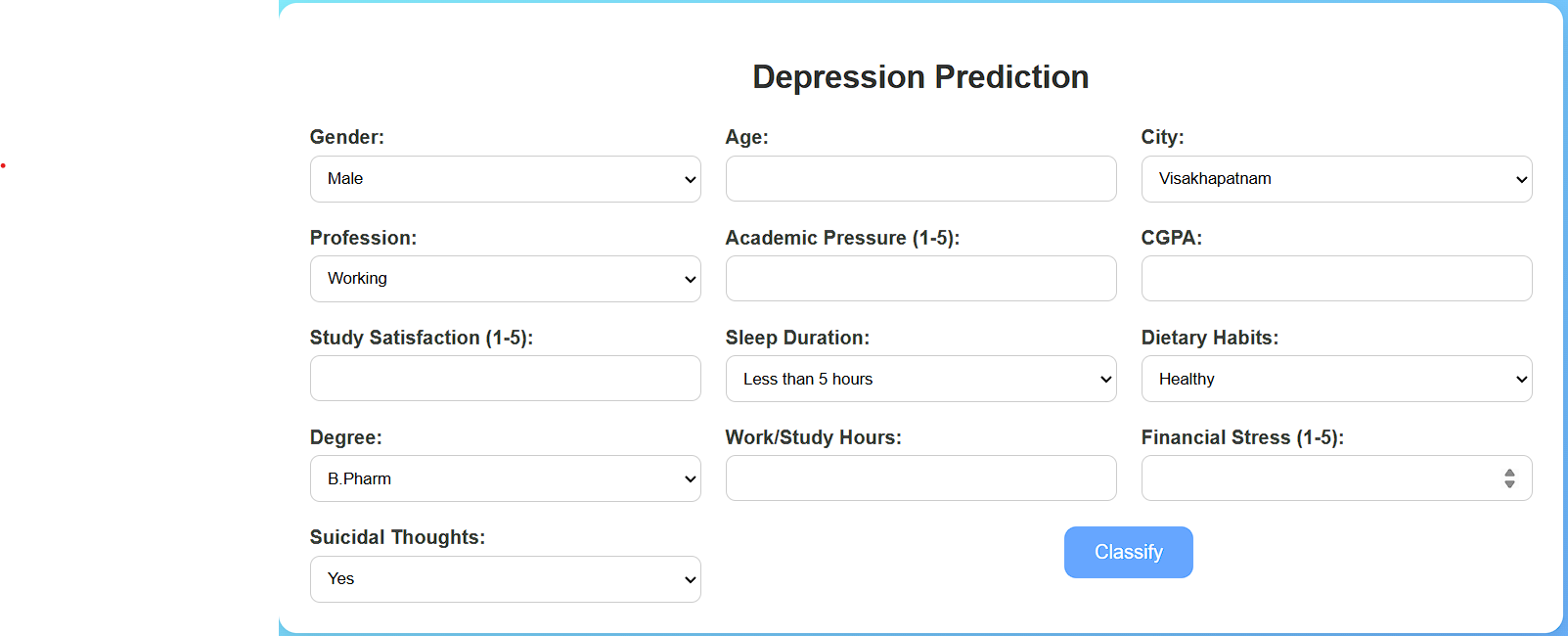Image resolution: width=1568 pixels, height=636 pixels.
Task: Click the Classify button
Action: [1128, 552]
